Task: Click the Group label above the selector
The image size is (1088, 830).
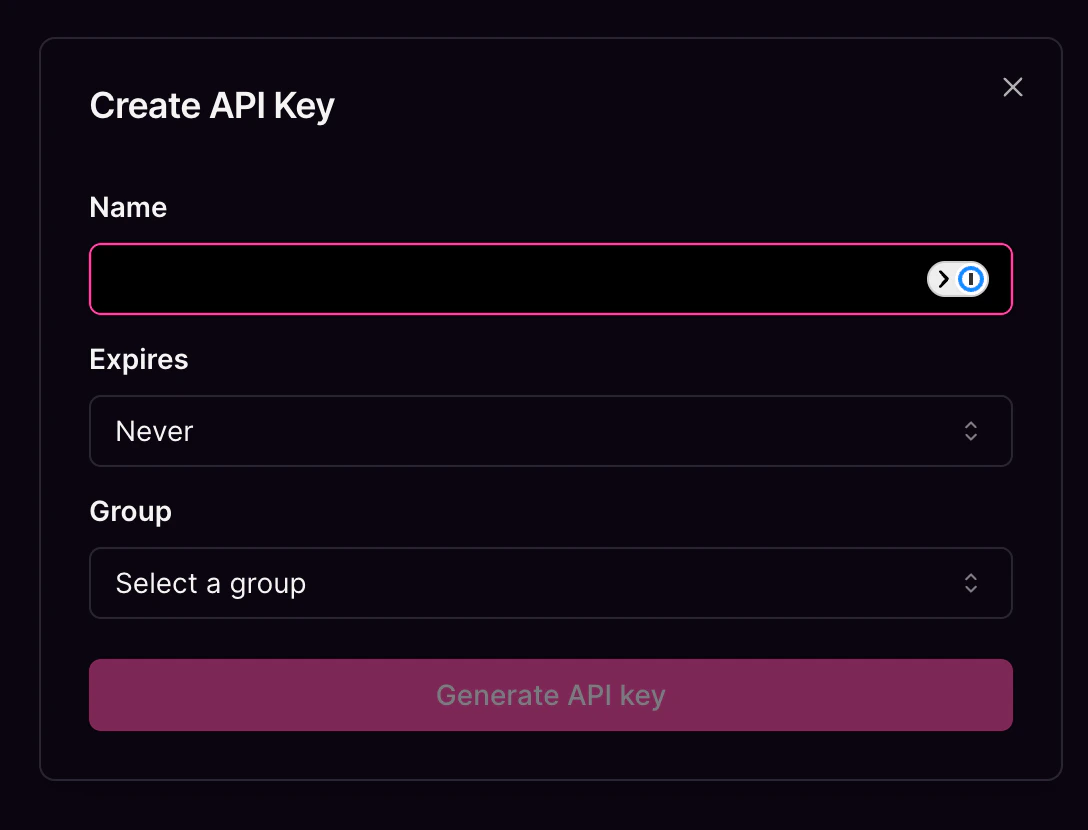Action: 131,511
